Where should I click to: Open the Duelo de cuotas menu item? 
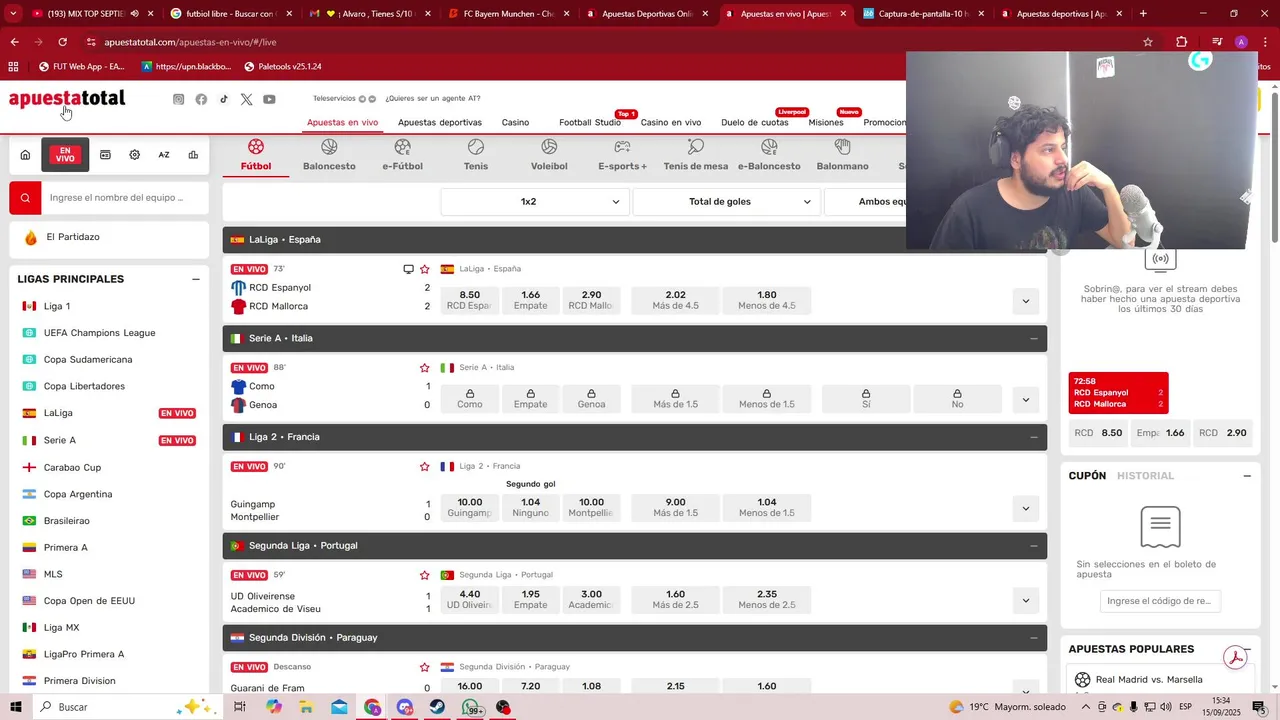754,122
